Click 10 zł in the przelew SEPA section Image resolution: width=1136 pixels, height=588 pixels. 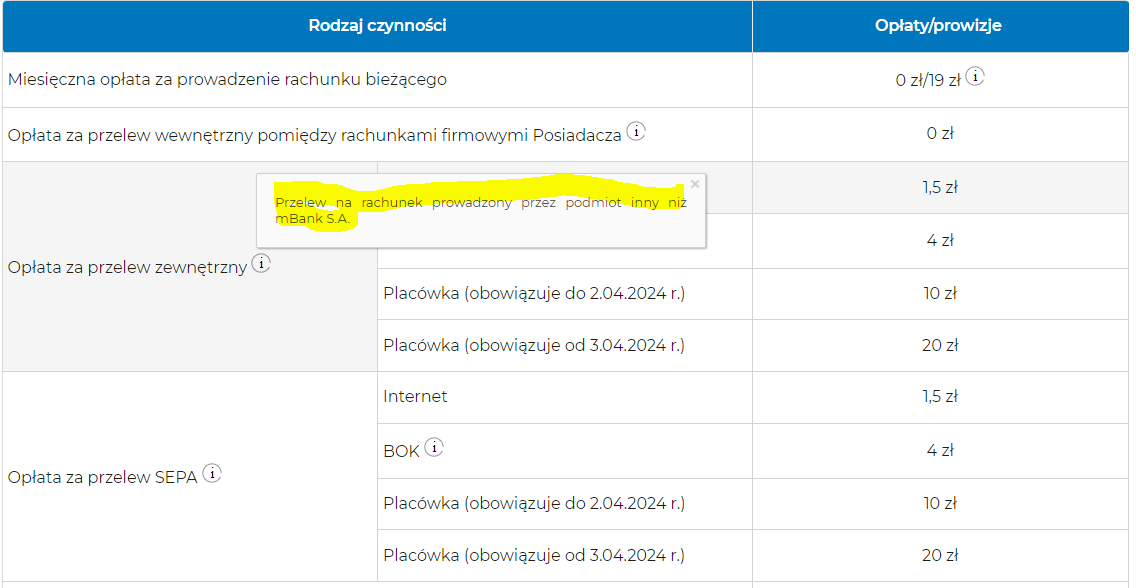(940, 502)
